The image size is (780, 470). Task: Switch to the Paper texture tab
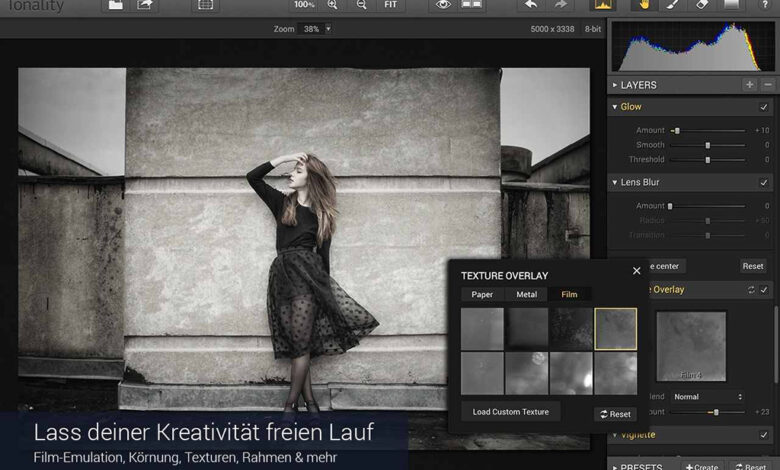point(482,294)
